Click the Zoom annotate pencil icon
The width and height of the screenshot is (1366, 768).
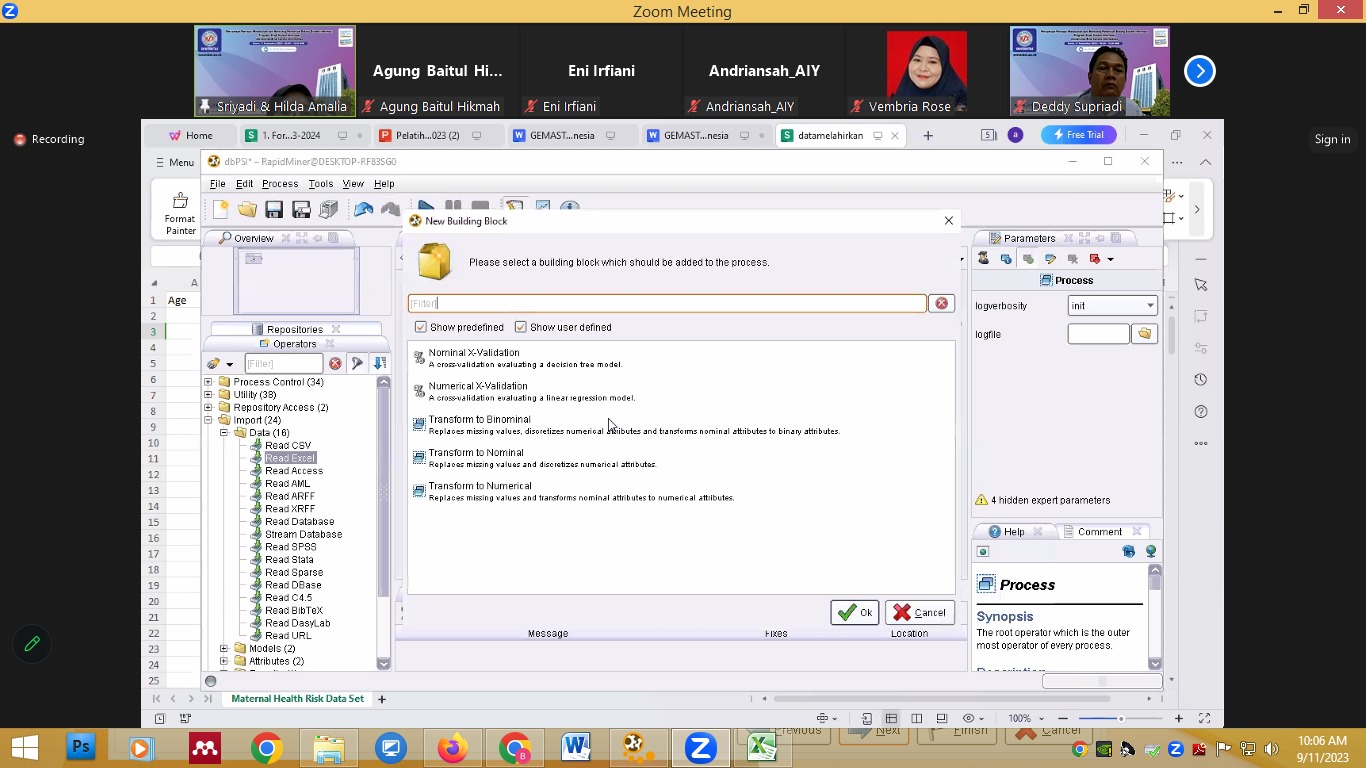[32, 644]
